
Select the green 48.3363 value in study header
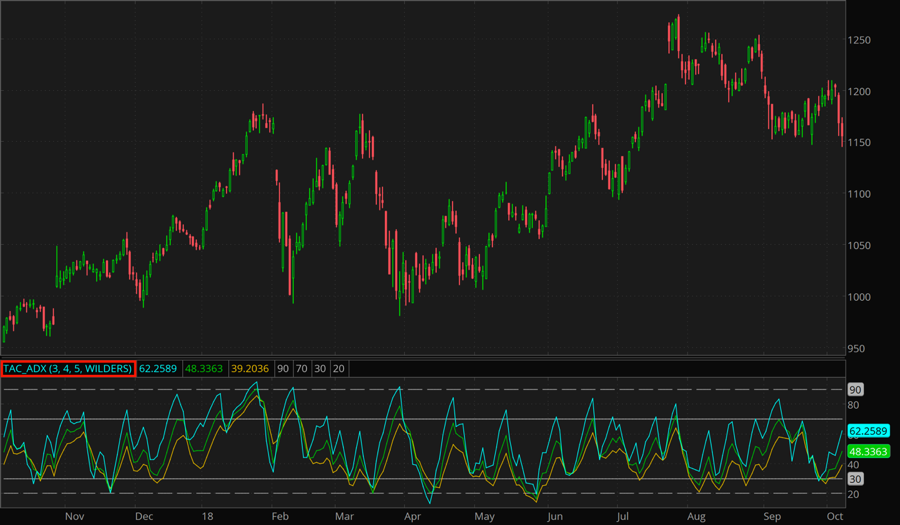(x=206, y=369)
